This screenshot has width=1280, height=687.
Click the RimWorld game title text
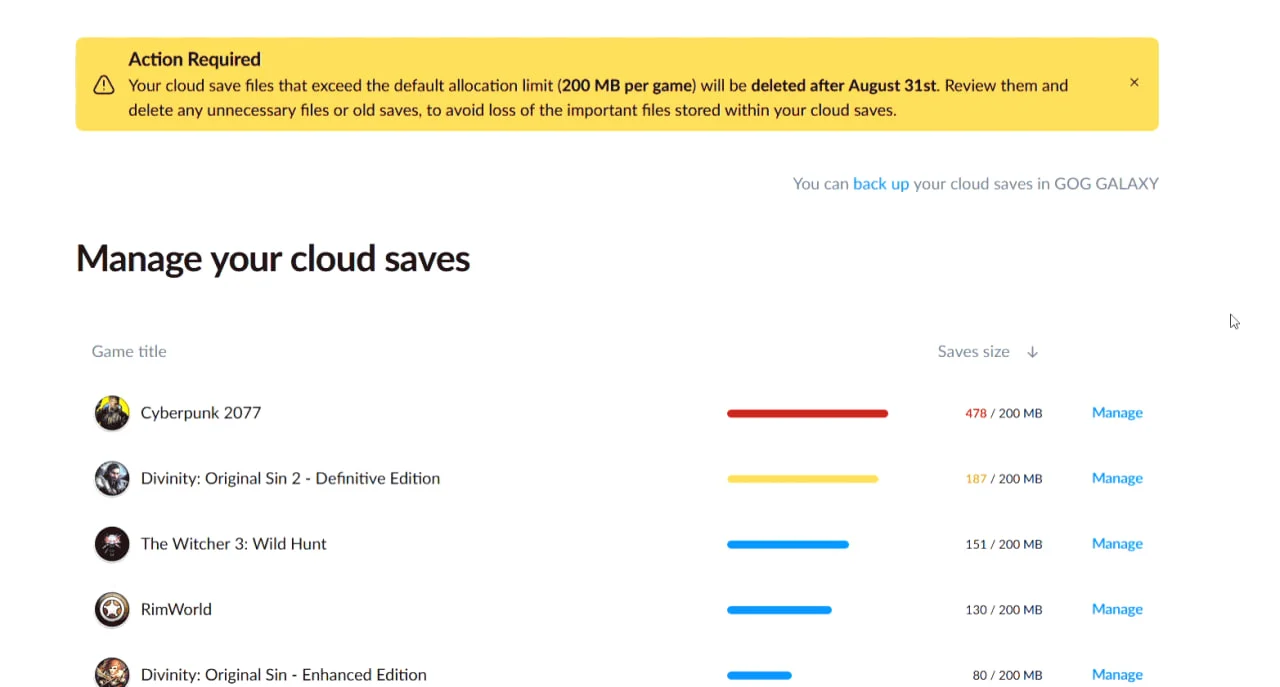coord(176,610)
